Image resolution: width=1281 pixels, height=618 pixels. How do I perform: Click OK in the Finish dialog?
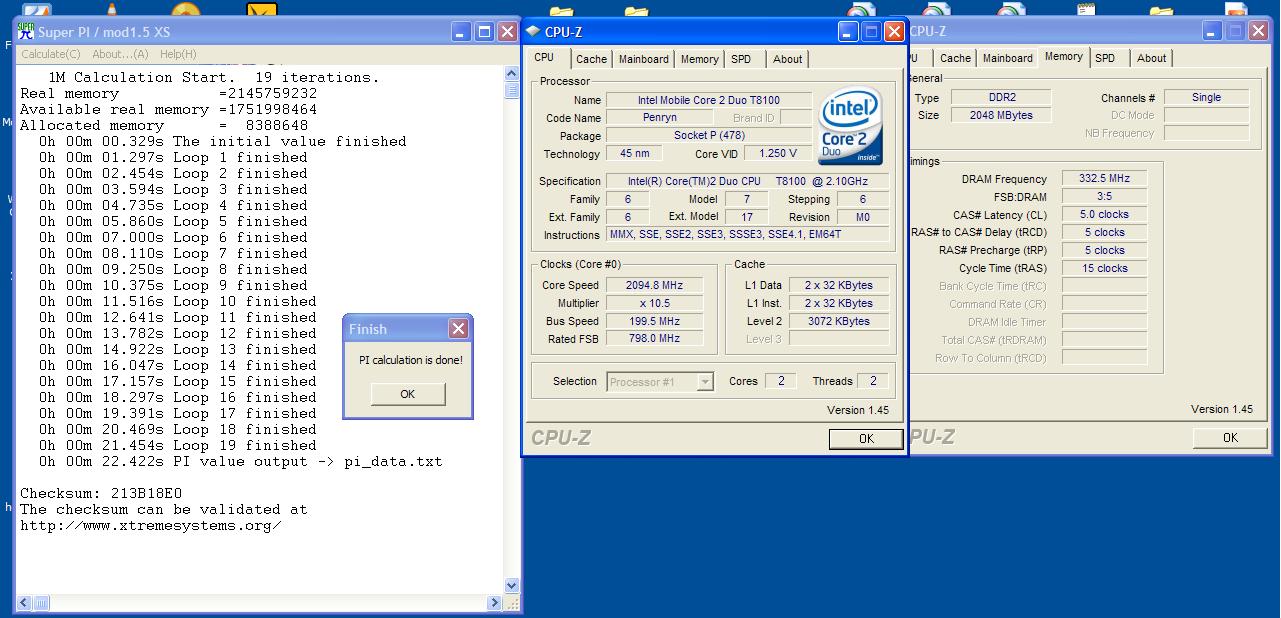click(x=407, y=394)
